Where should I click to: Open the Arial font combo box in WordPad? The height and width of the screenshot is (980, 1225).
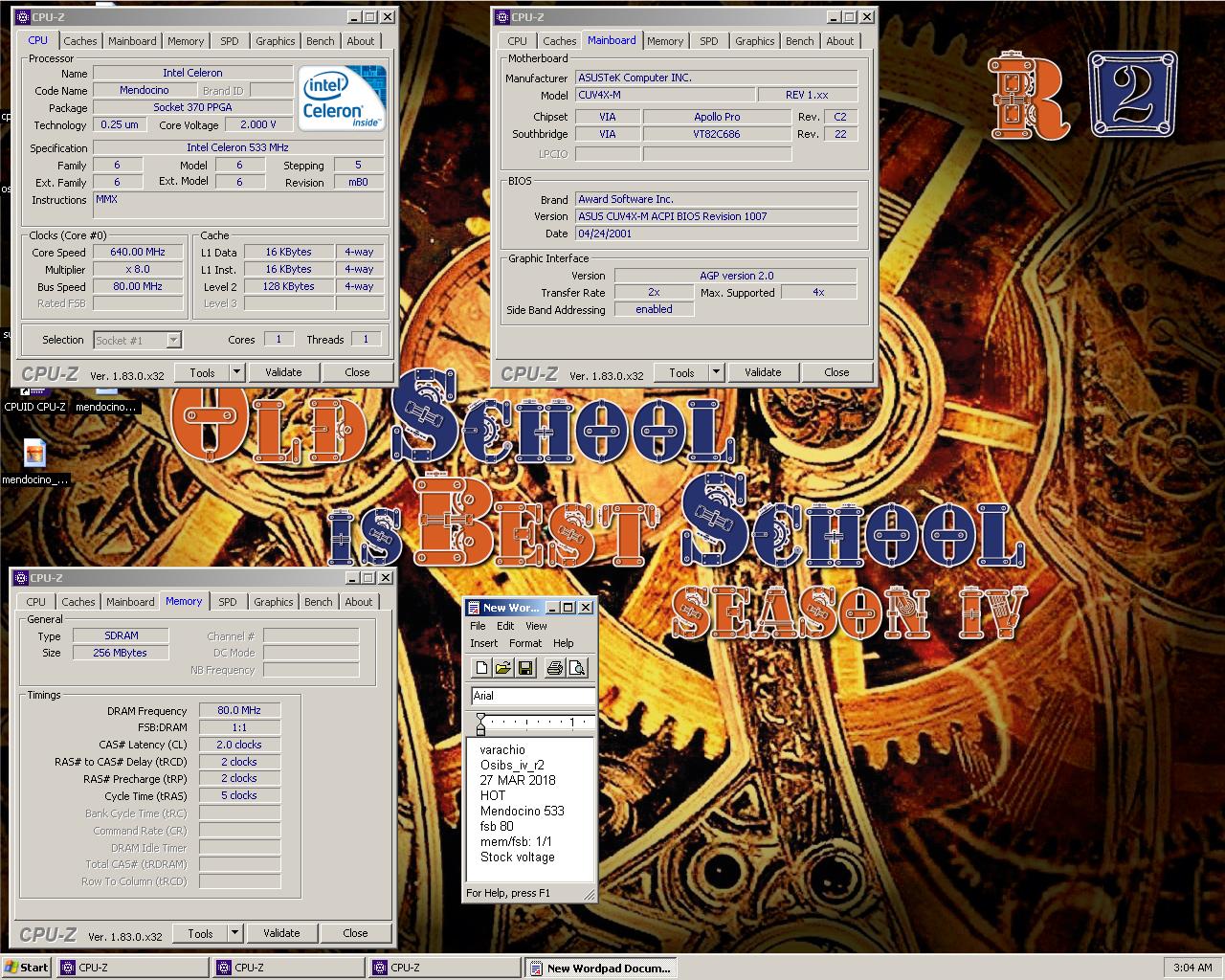pyautogui.click(x=533, y=696)
